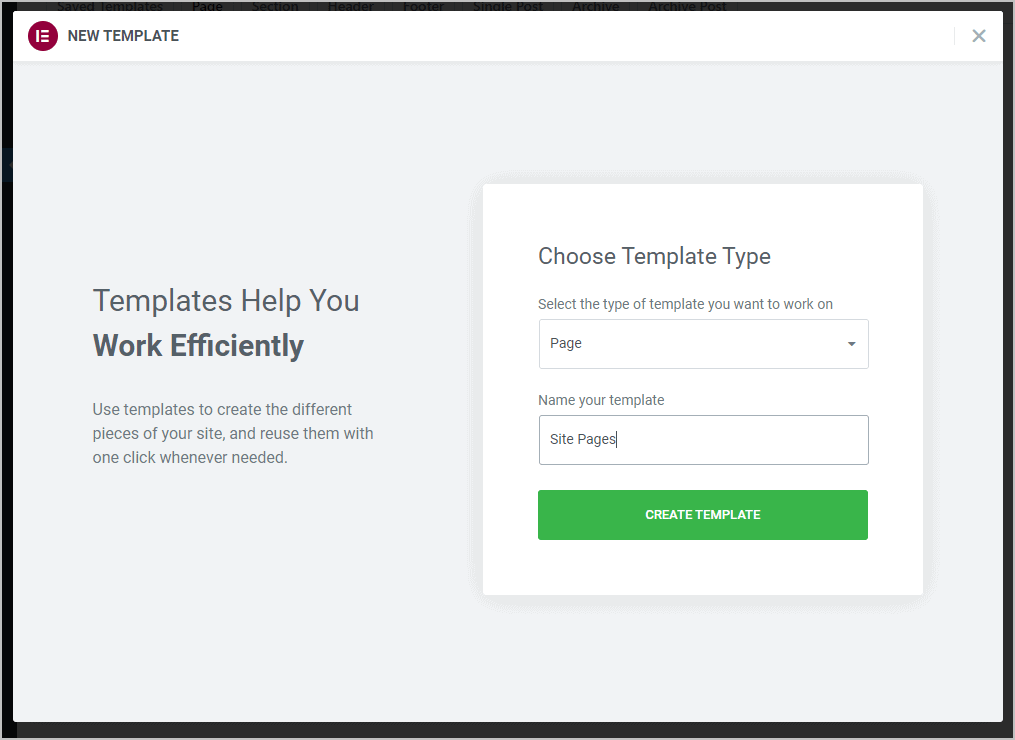
Task: Click the template type dropdown arrow
Action: pos(851,344)
